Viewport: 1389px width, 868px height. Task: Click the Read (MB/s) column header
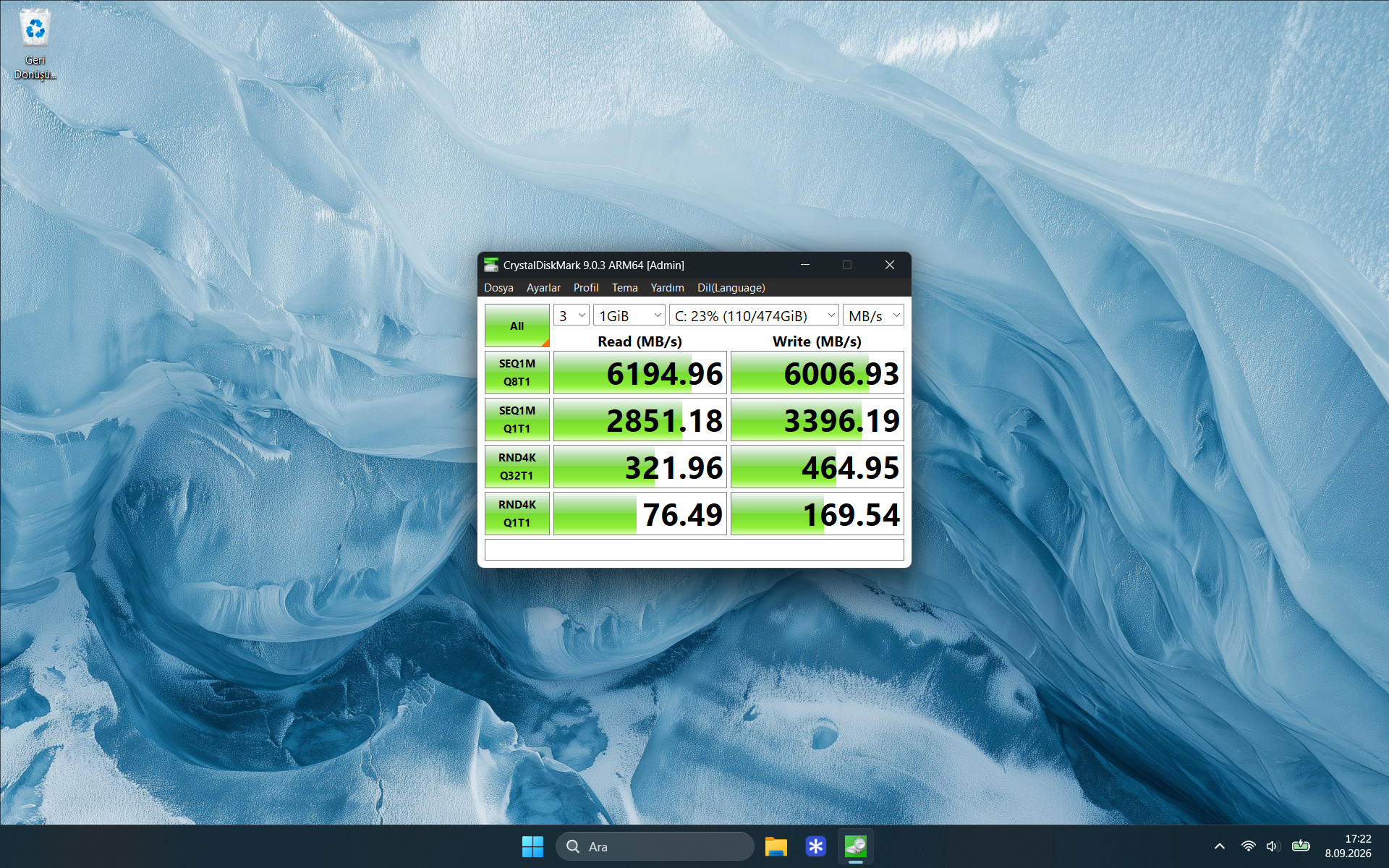pyautogui.click(x=640, y=341)
